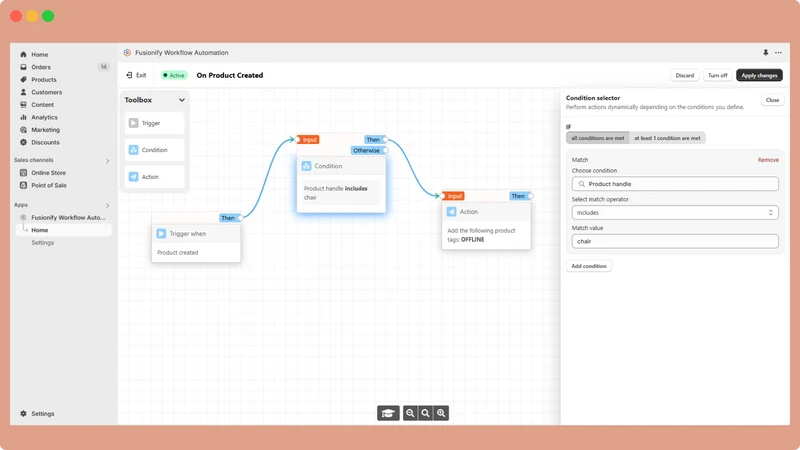The width and height of the screenshot is (800, 450).
Task: Zoom in the workflow canvas
Action: click(x=441, y=413)
